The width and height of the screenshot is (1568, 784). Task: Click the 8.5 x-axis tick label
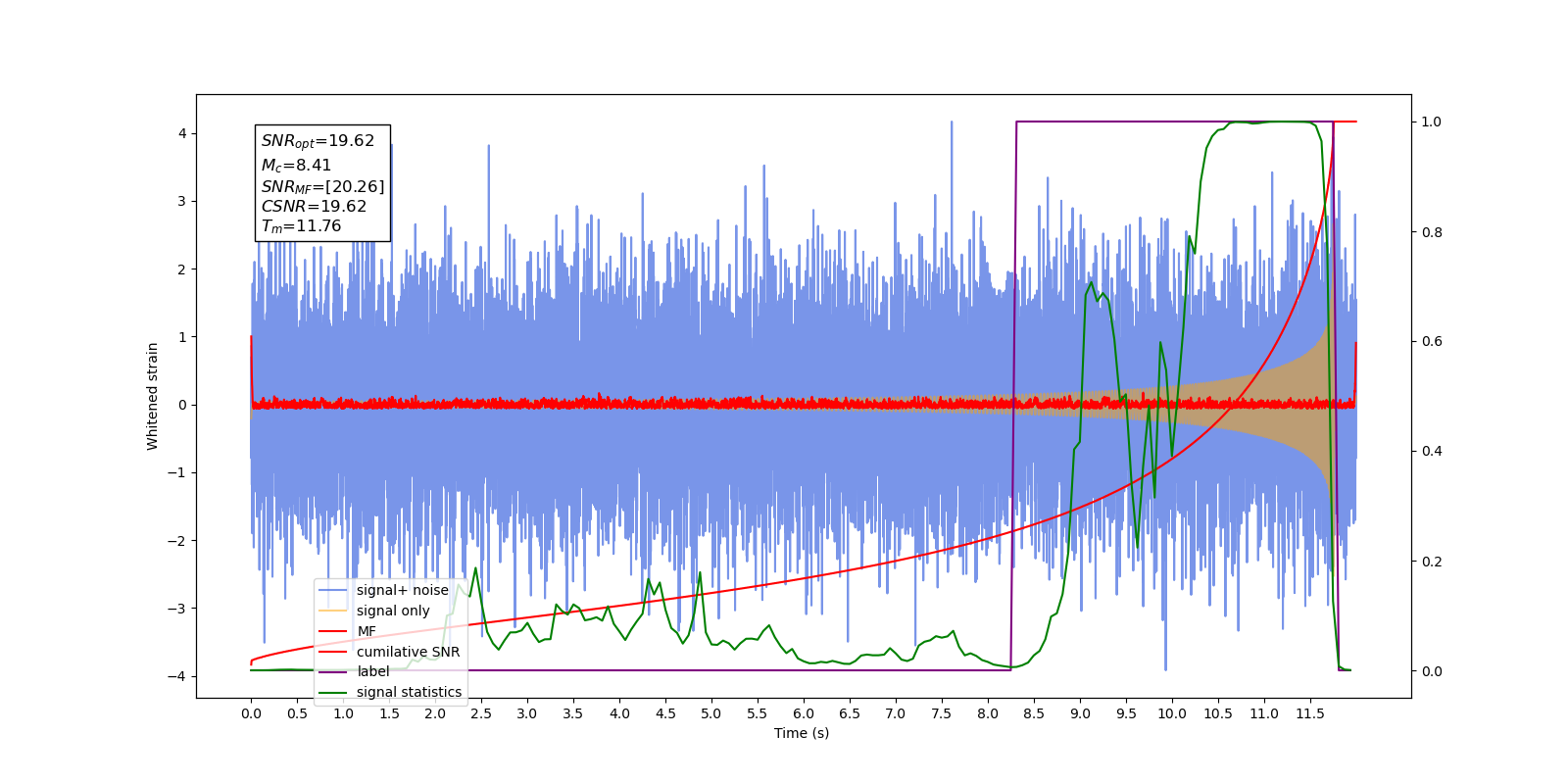1034,713
